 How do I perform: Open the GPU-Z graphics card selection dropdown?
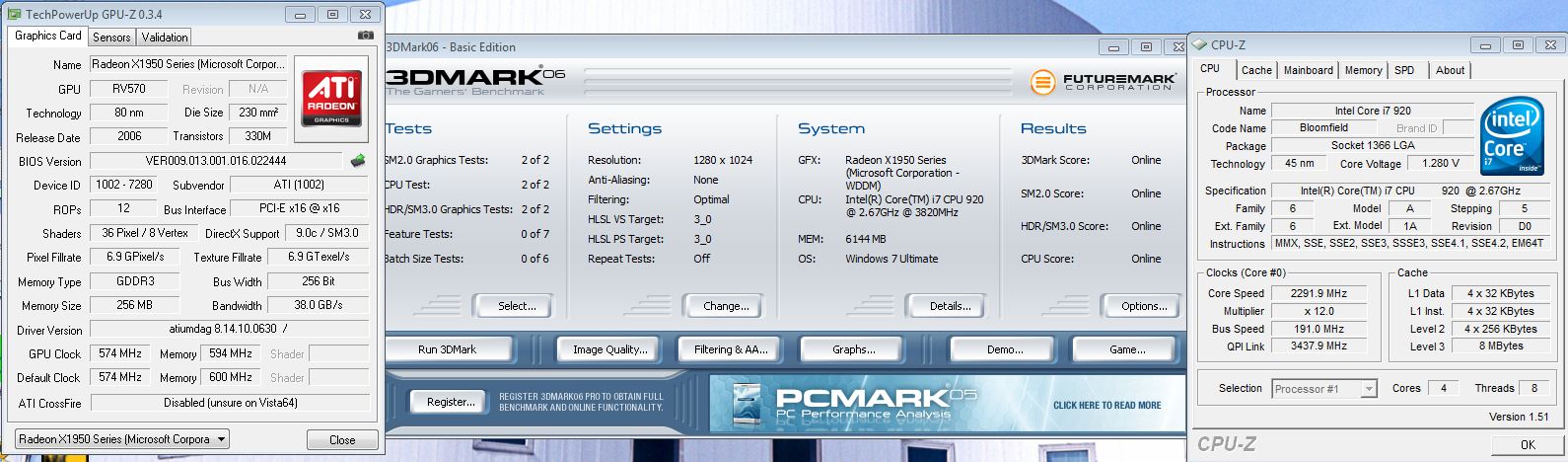tap(123, 438)
